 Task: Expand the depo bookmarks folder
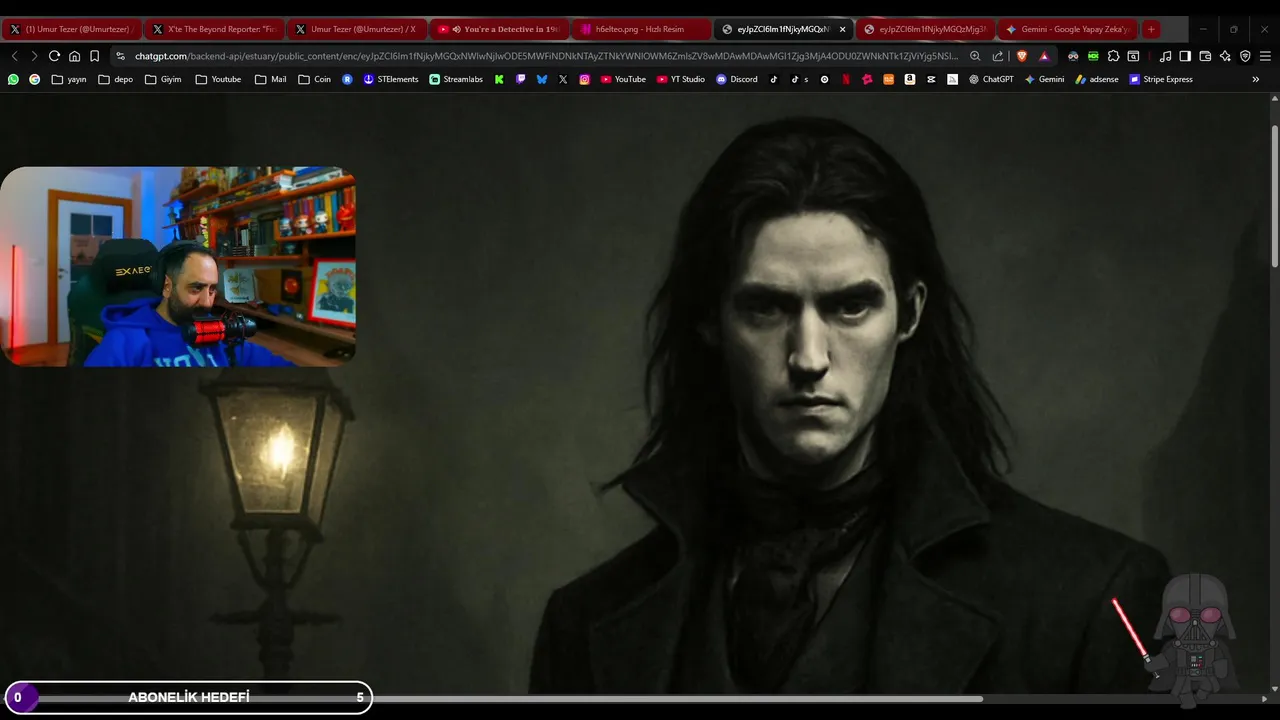(x=116, y=79)
